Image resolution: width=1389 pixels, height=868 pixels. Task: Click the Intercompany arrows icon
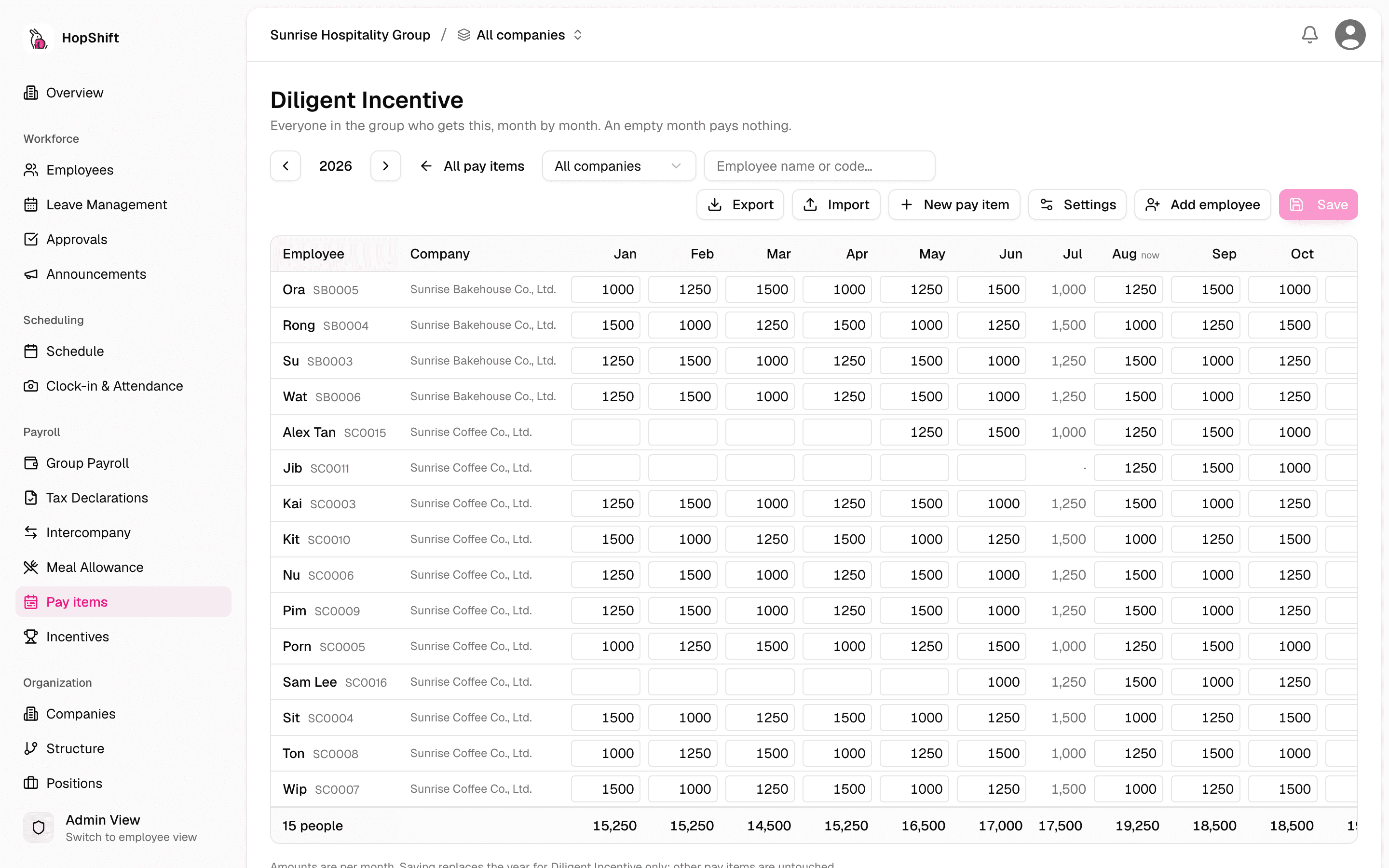[x=31, y=532]
